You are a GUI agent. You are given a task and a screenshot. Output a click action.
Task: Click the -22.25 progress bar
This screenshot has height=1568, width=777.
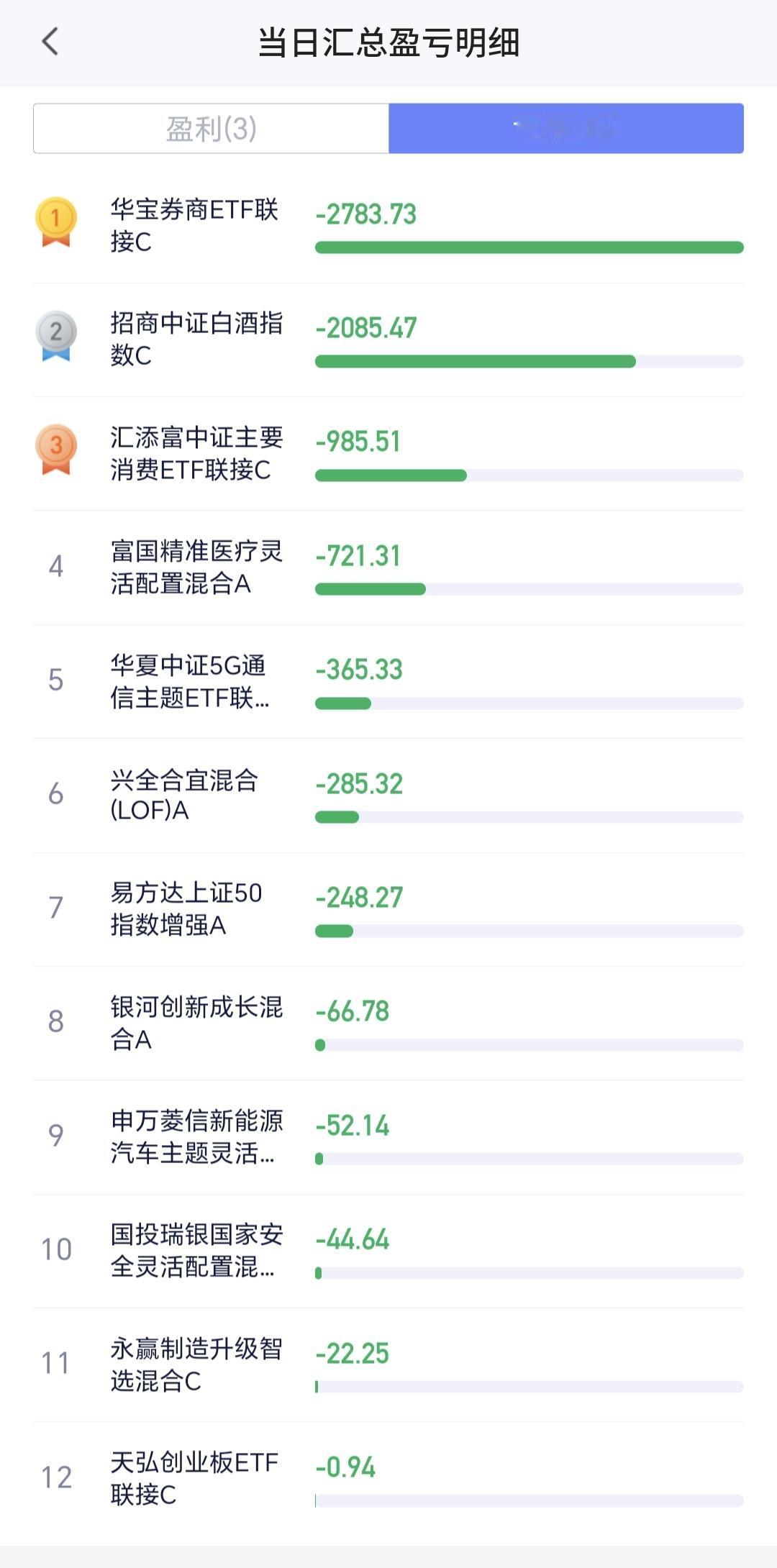[x=529, y=1387]
